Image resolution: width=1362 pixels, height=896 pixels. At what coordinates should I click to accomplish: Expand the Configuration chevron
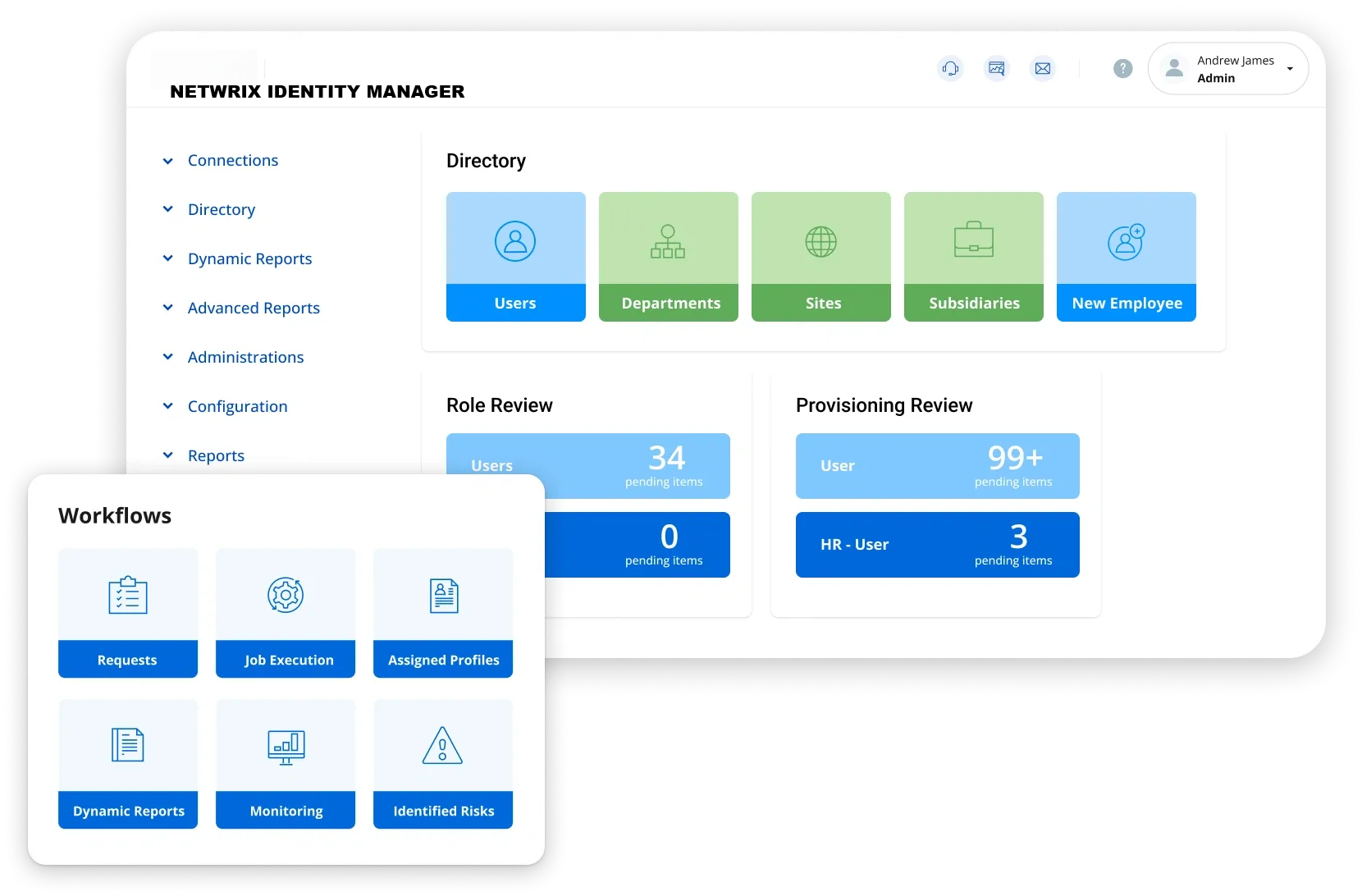[x=168, y=406]
